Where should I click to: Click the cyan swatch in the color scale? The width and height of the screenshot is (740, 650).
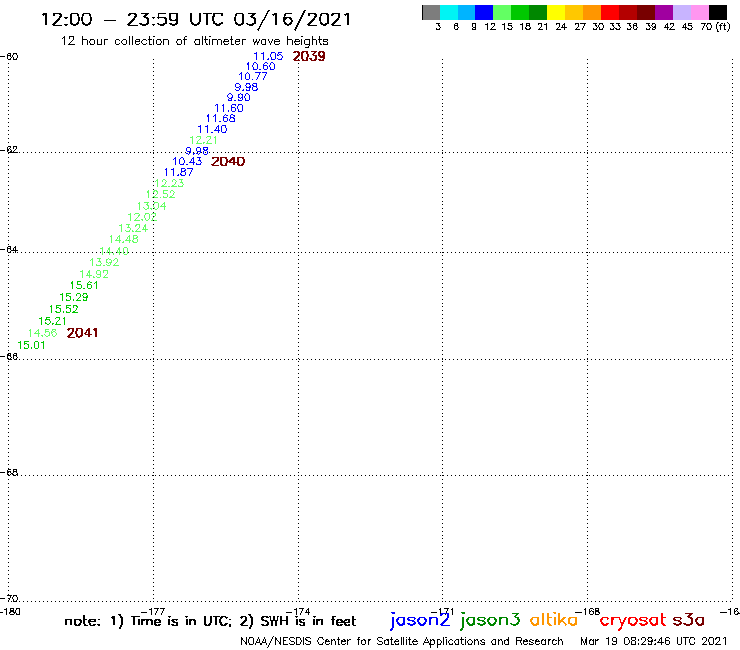(449, 12)
